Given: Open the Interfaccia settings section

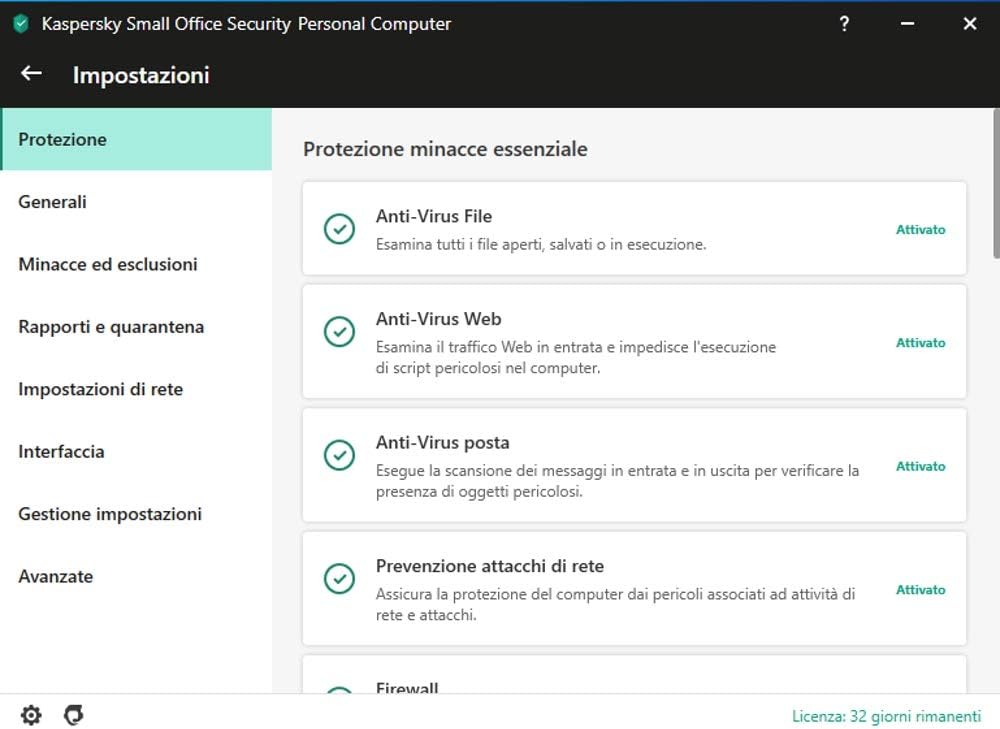Looking at the screenshot, I should [136, 452].
